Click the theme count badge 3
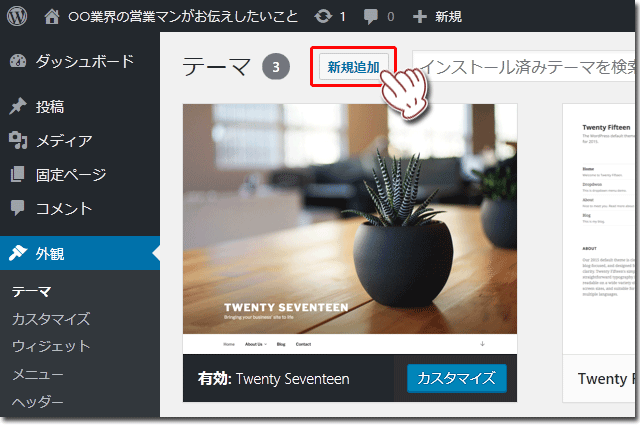Image resolution: width=640 pixels, height=425 pixels. tap(276, 67)
